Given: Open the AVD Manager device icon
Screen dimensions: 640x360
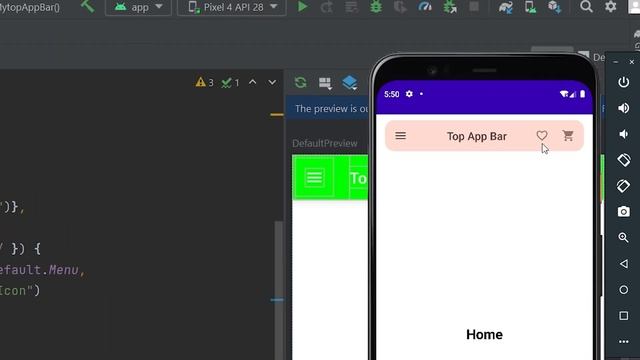Looking at the screenshot, I should click(x=530, y=7).
